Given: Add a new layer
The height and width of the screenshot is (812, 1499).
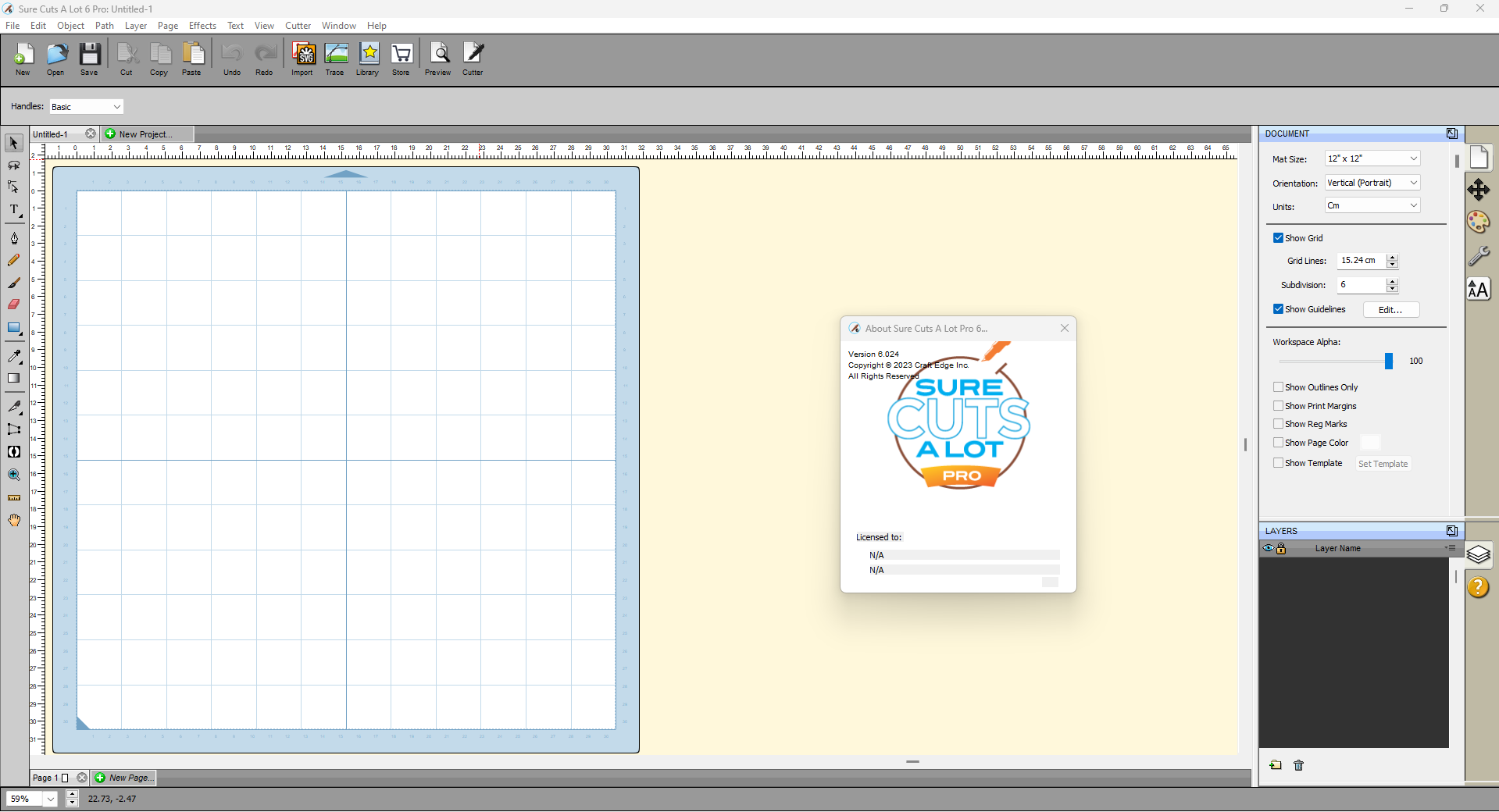Looking at the screenshot, I should 1276,765.
